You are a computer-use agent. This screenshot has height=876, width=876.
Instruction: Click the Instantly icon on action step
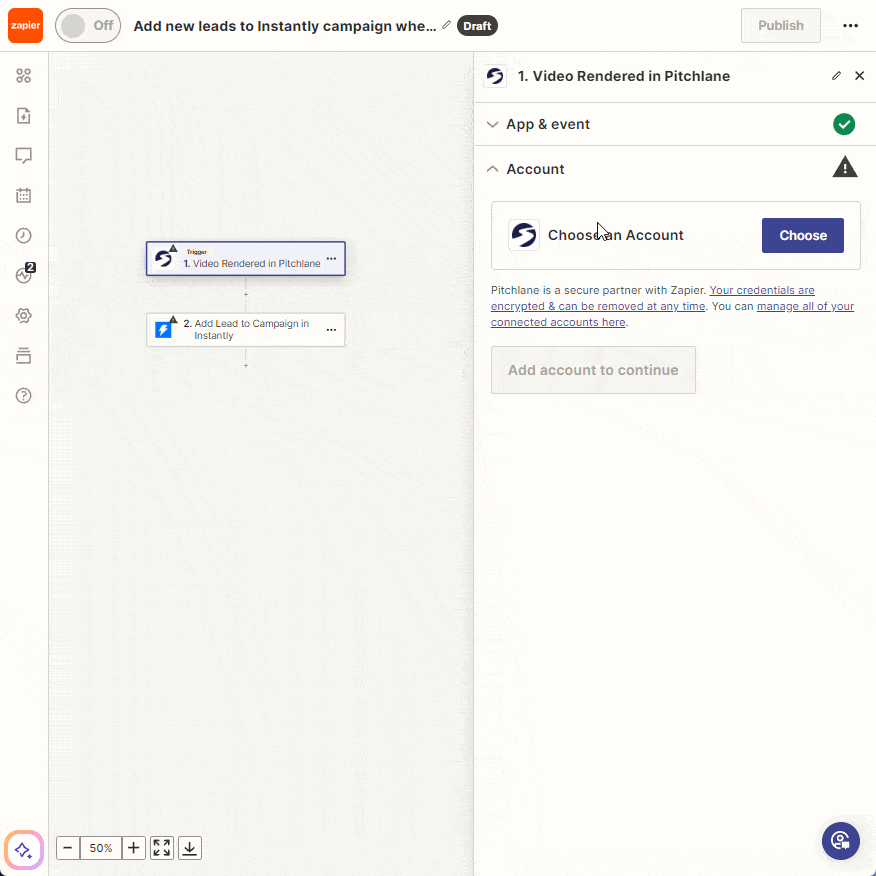tap(163, 330)
